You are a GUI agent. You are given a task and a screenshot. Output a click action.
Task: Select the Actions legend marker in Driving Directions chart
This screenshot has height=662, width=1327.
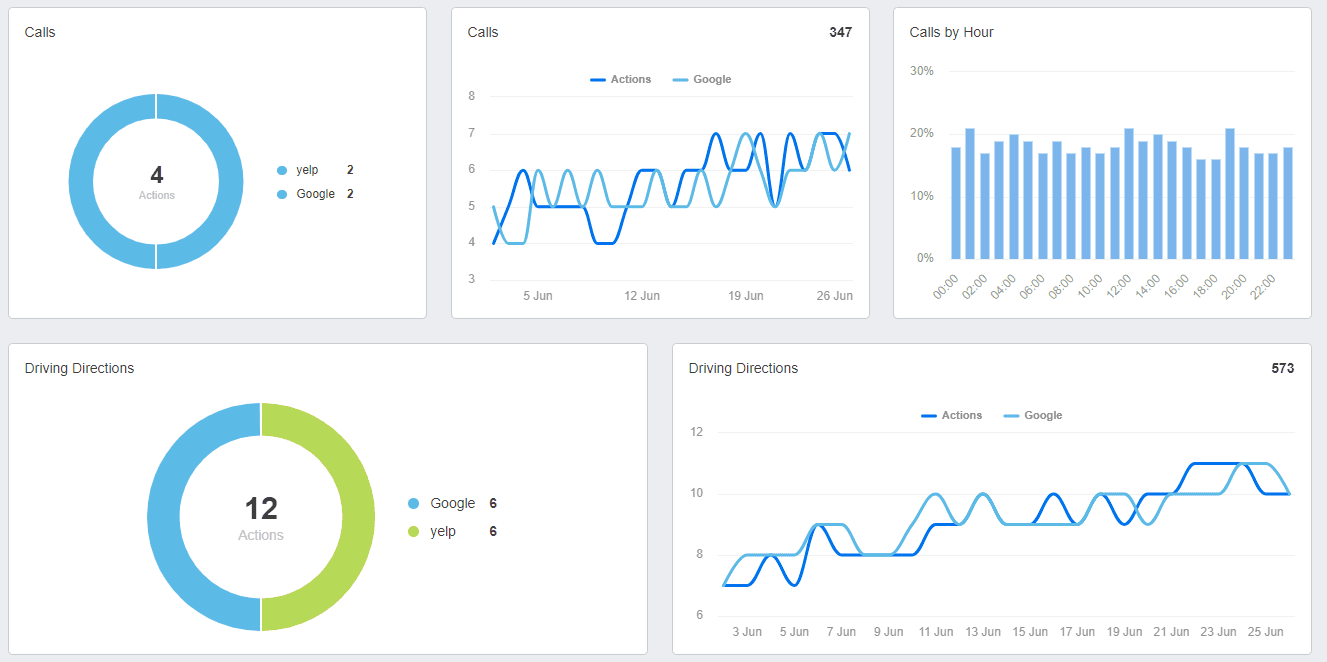tap(927, 415)
